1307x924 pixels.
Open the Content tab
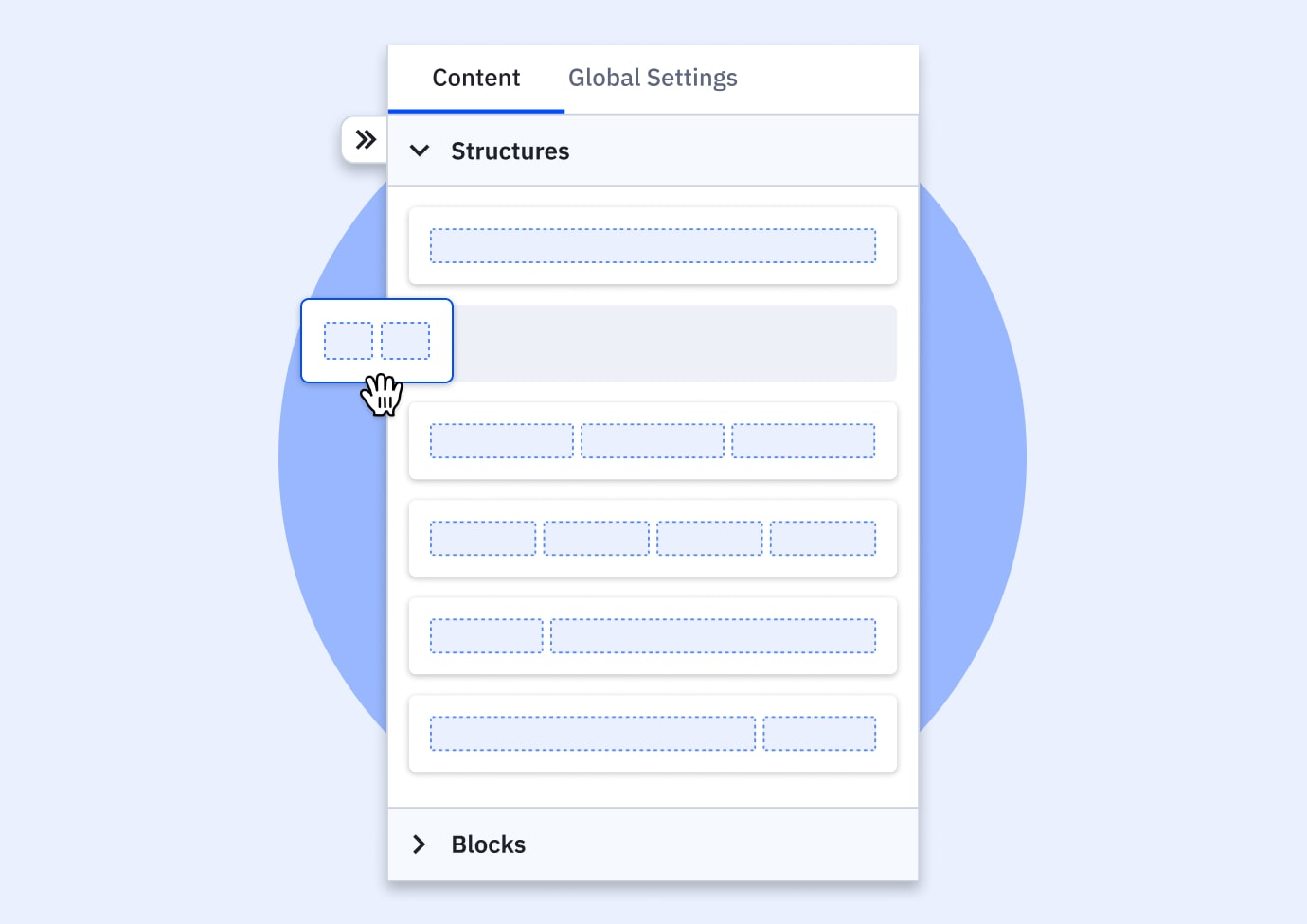pyautogui.click(x=476, y=78)
